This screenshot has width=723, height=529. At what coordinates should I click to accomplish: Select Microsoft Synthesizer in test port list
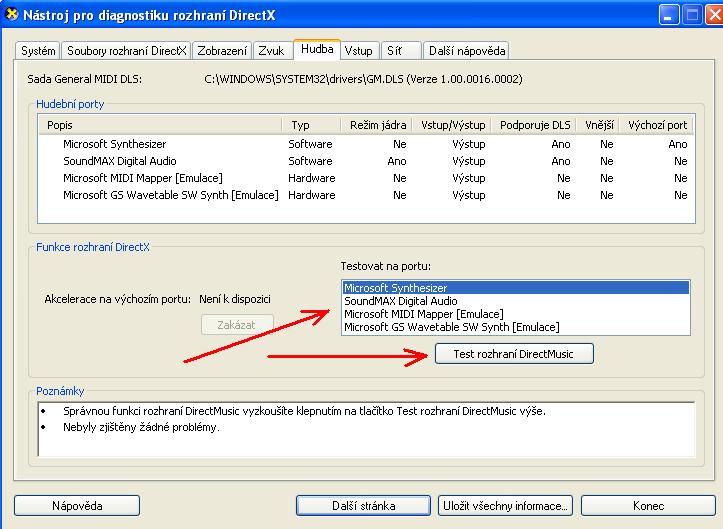click(516, 288)
